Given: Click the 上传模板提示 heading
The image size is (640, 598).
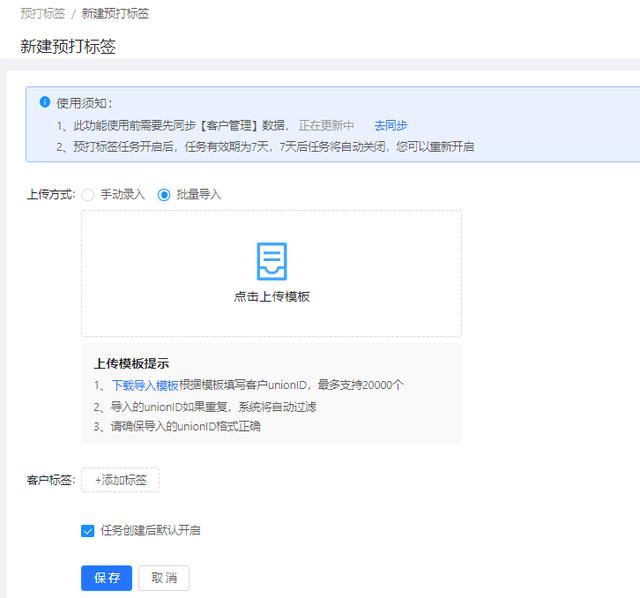Looking at the screenshot, I should coord(131,363).
